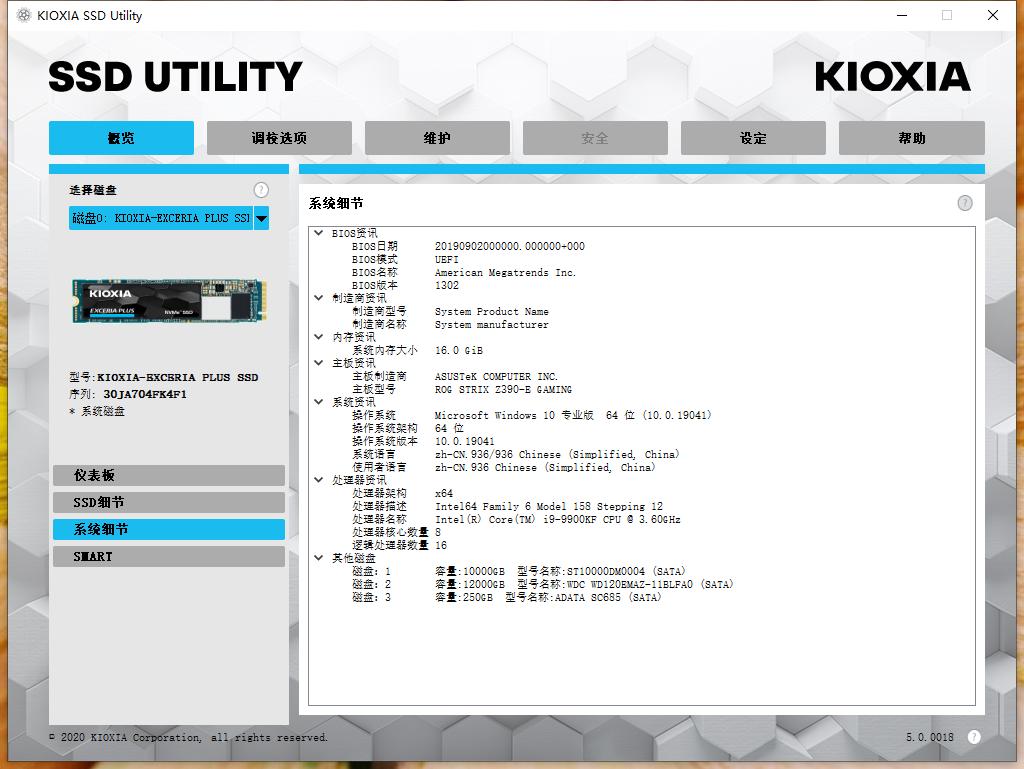Select 磁盘 1 ST10000DM0004 row
The image size is (1024, 769).
coord(519,572)
